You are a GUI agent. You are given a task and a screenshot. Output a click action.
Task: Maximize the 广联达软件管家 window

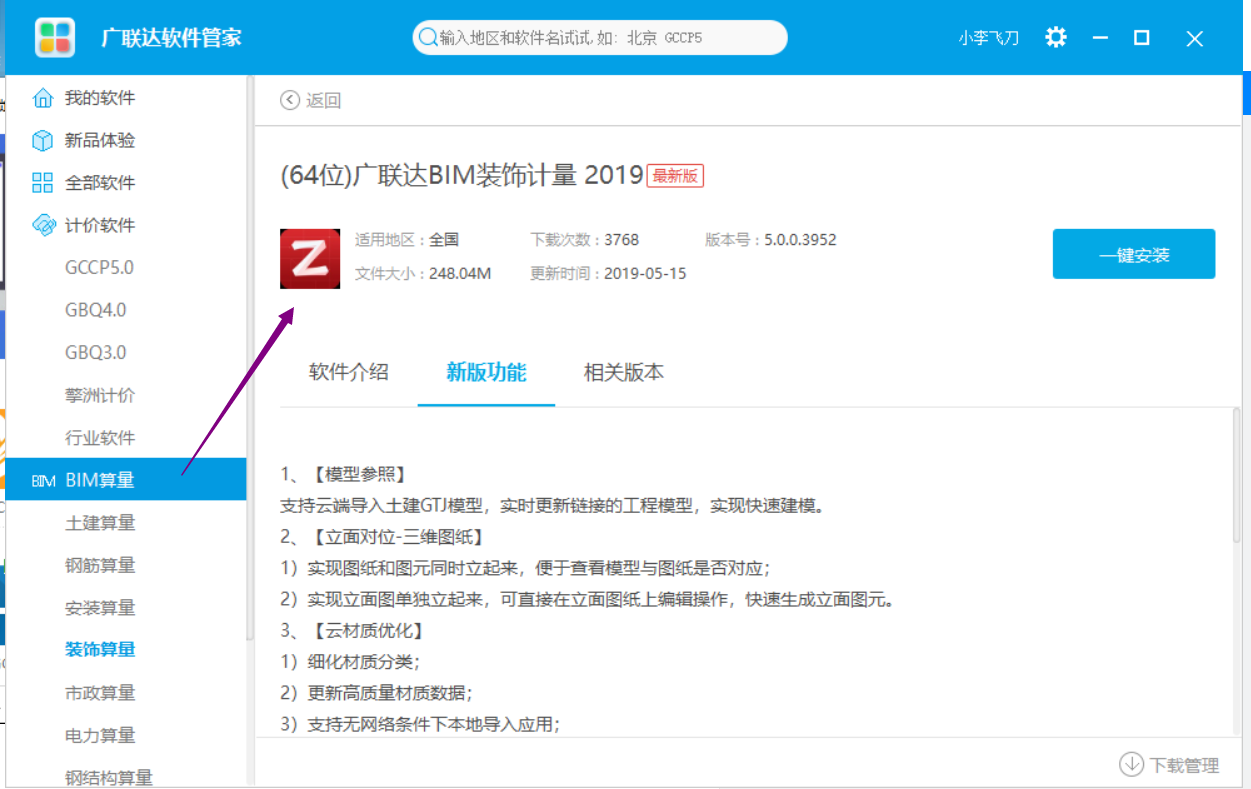pyautogui.click(x=1142, y=38)
